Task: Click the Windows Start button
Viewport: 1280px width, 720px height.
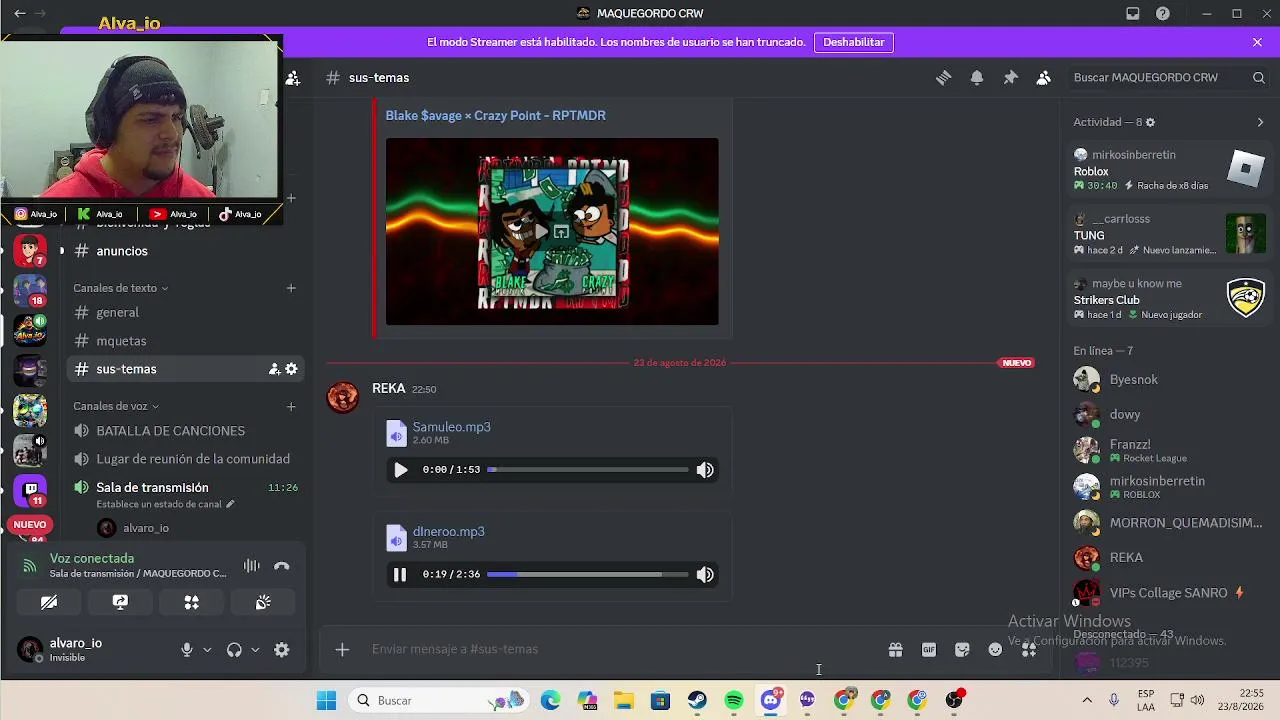Action: pos(327,701)
